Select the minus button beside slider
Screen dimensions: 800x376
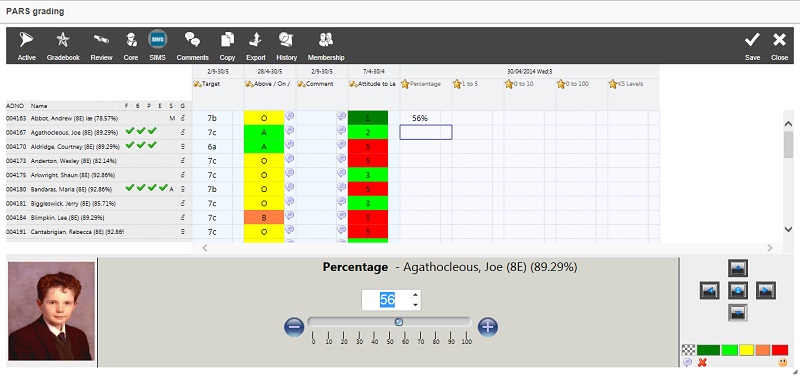coord(294,327)
